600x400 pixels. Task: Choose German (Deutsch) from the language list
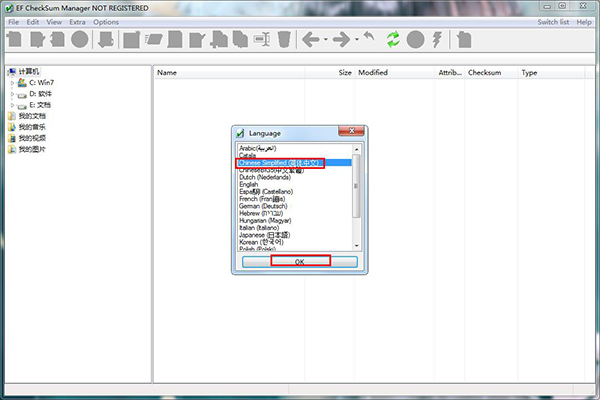pos(264,205)
